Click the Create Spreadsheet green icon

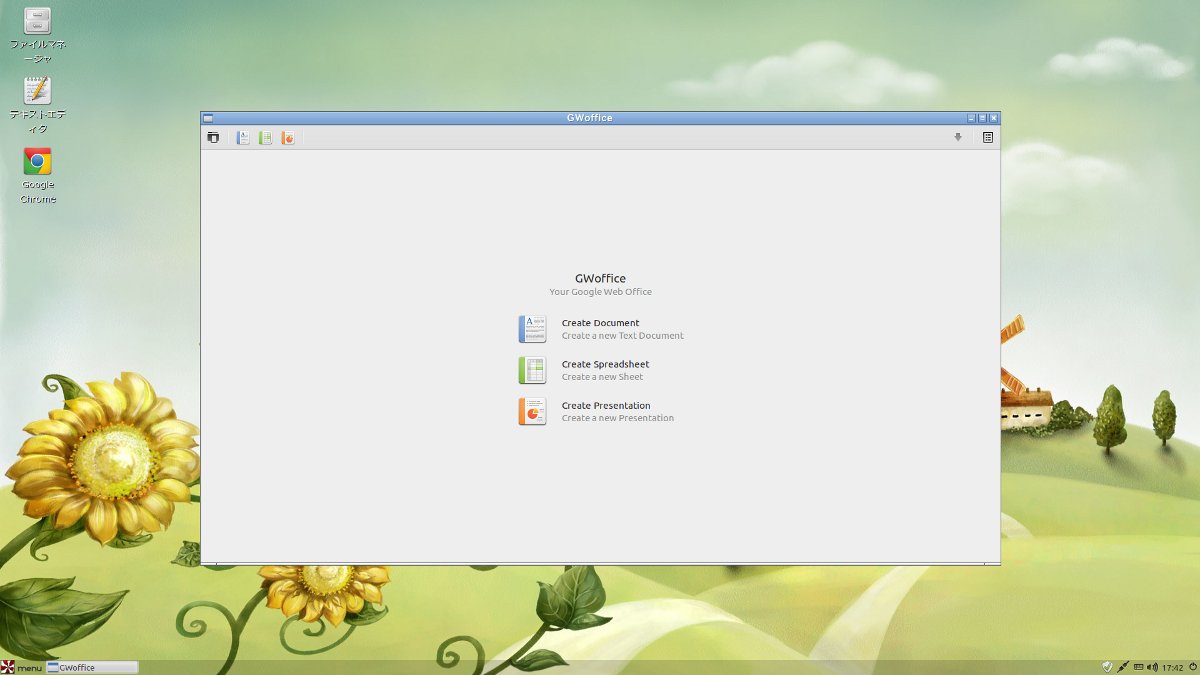[532, 370]
